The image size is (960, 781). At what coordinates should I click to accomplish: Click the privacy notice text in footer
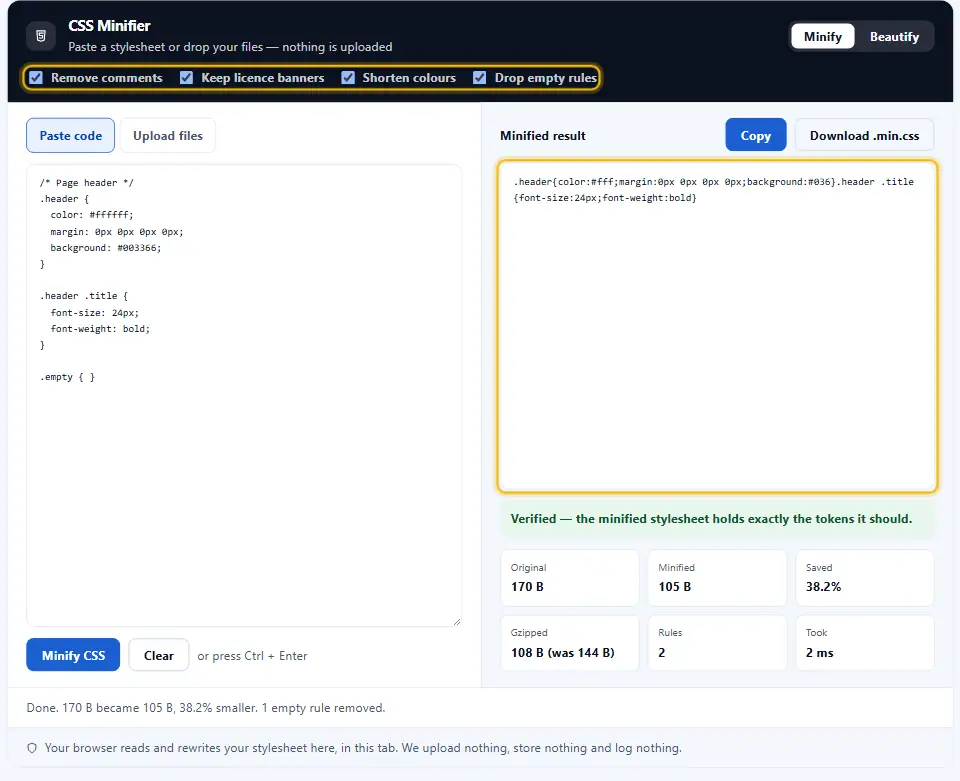coord(363,748)
